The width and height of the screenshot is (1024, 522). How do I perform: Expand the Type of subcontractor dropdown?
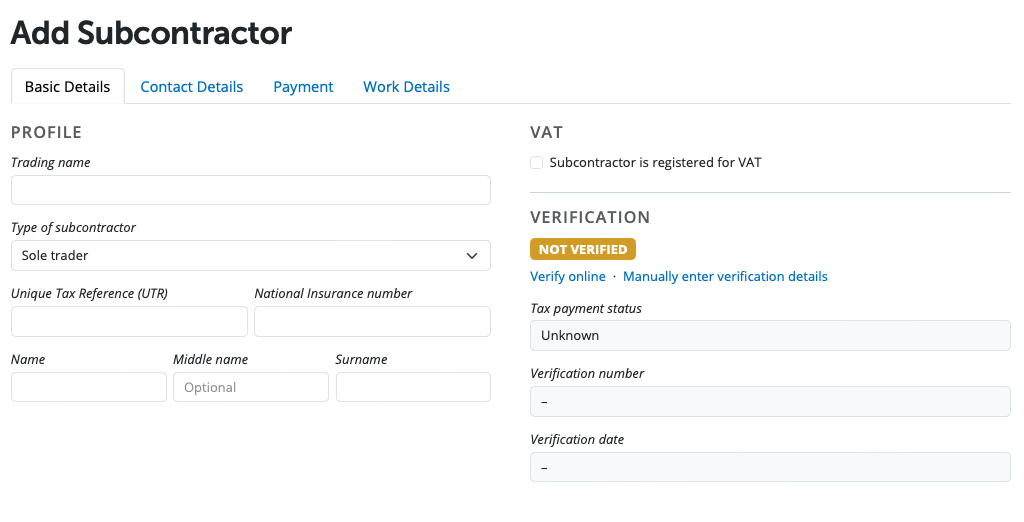[250, 255]
